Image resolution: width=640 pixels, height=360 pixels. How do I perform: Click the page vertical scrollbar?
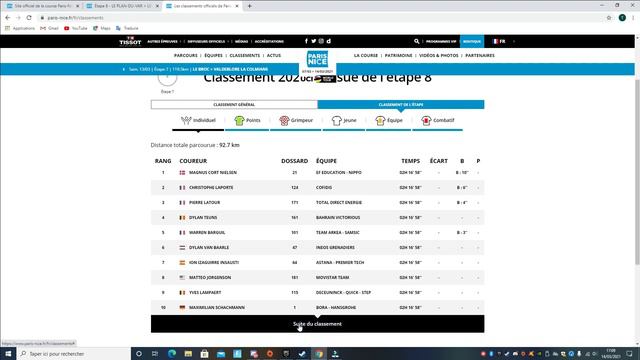pos(637,171)
